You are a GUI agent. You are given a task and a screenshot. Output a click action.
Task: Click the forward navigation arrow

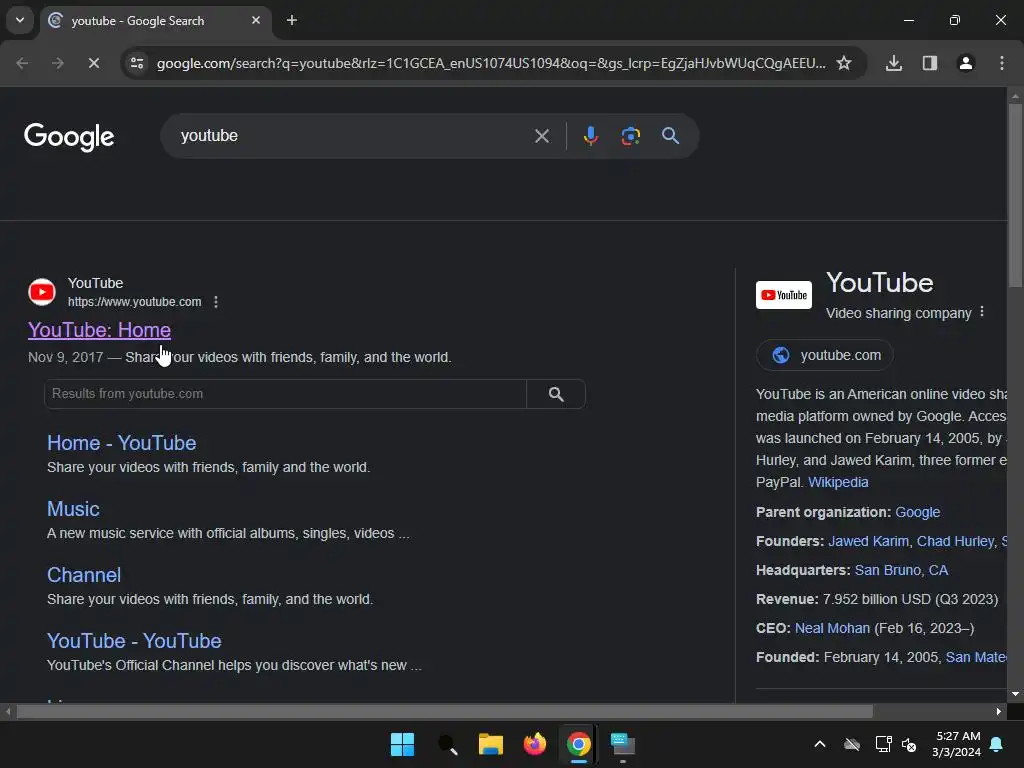coord(57,63)
